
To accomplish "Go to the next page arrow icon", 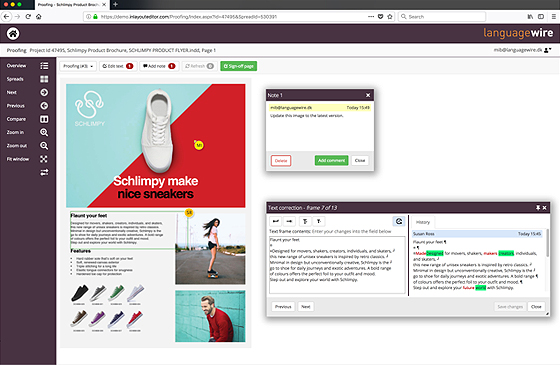I will tap(44, 92).
